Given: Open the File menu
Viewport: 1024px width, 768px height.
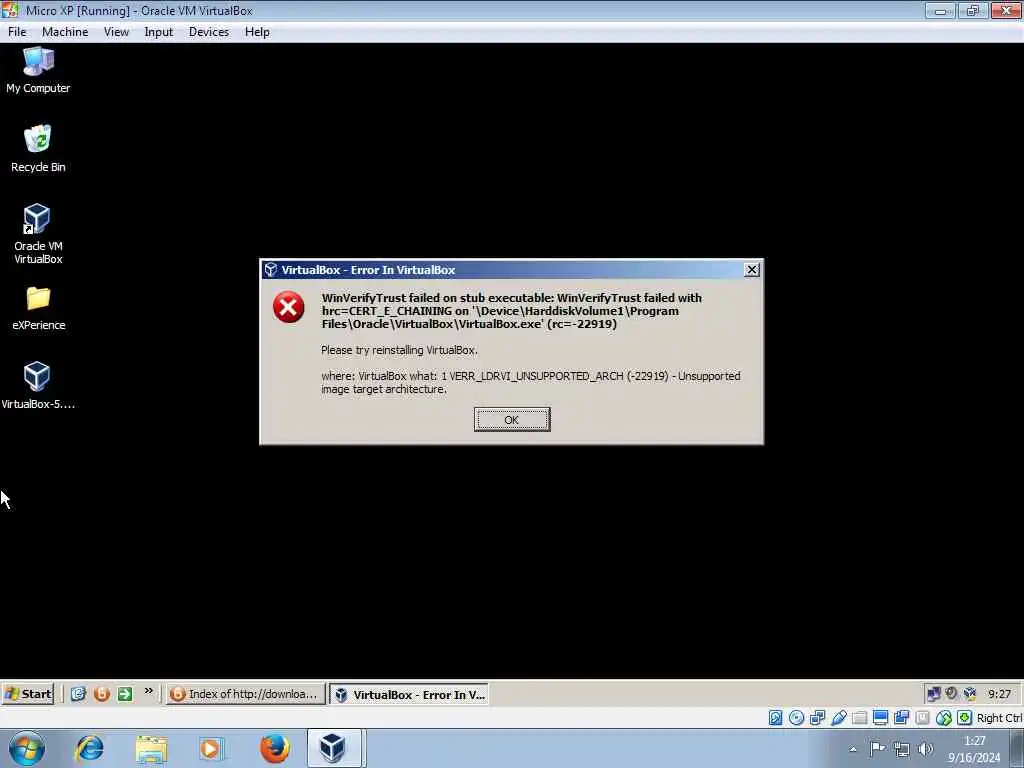Looking at the screenshot, I should tap(17, 32).
